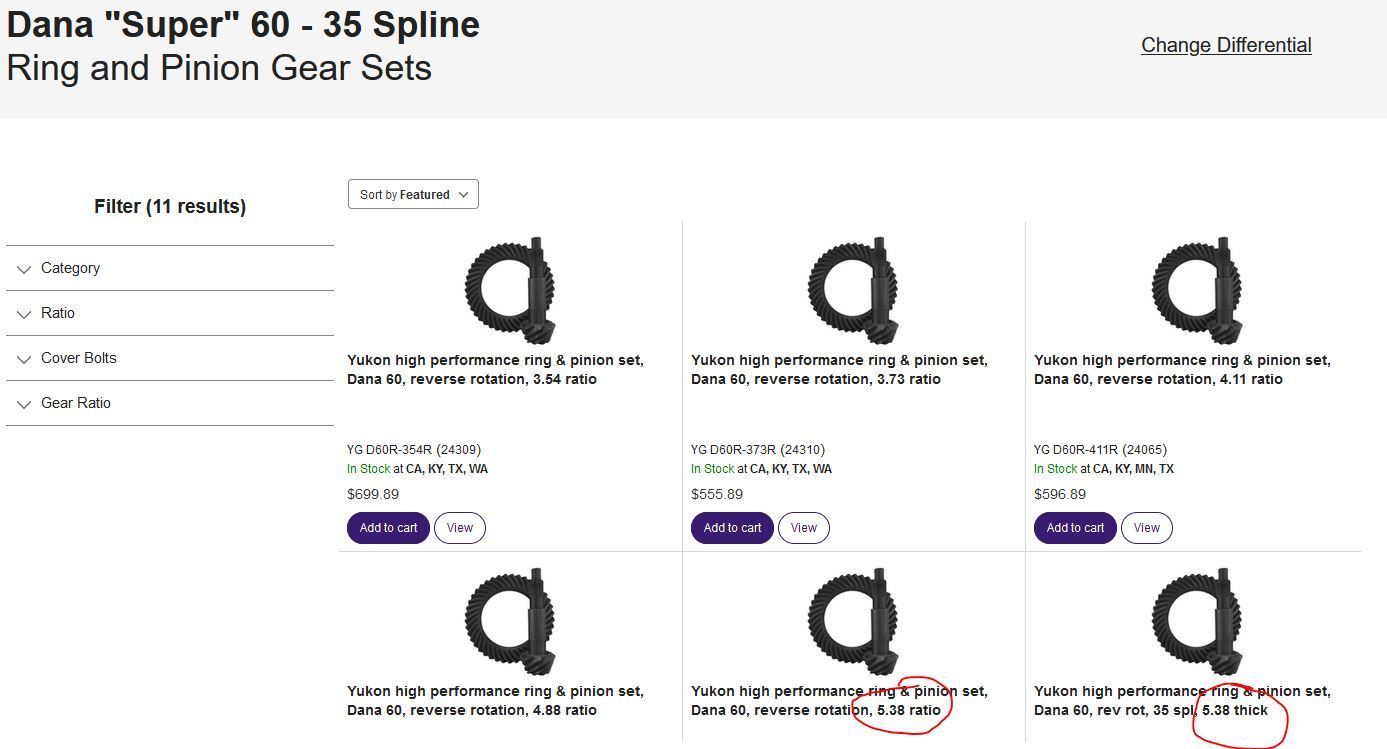The image size is (1387, 749).
Task: Open the 4.88 ratio product title link
Action: 495,701
